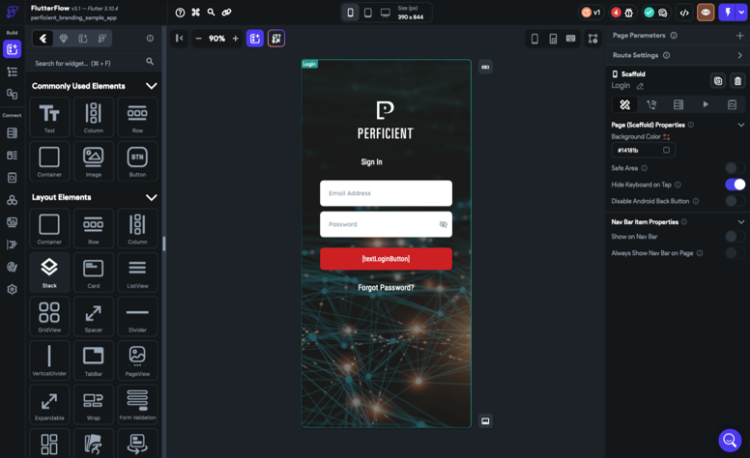The image size is (750, 458).
Task: Select the desktop canvas size view
Action: click(x=386, y=13)
